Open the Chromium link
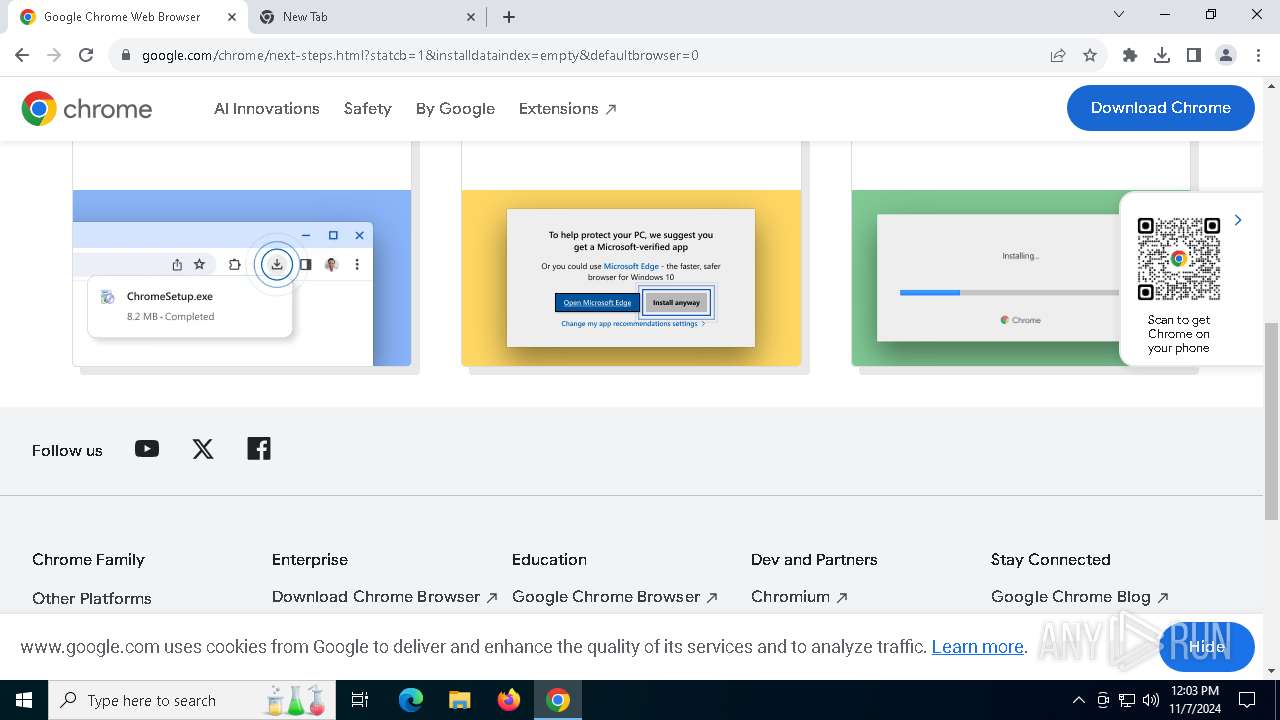Screen dimensions: 1280x720 [x=799, y=597]
